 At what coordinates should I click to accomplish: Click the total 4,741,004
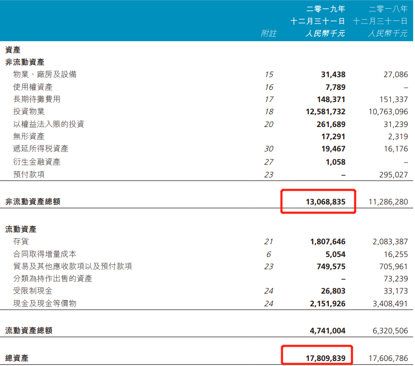tap(328, 331)
